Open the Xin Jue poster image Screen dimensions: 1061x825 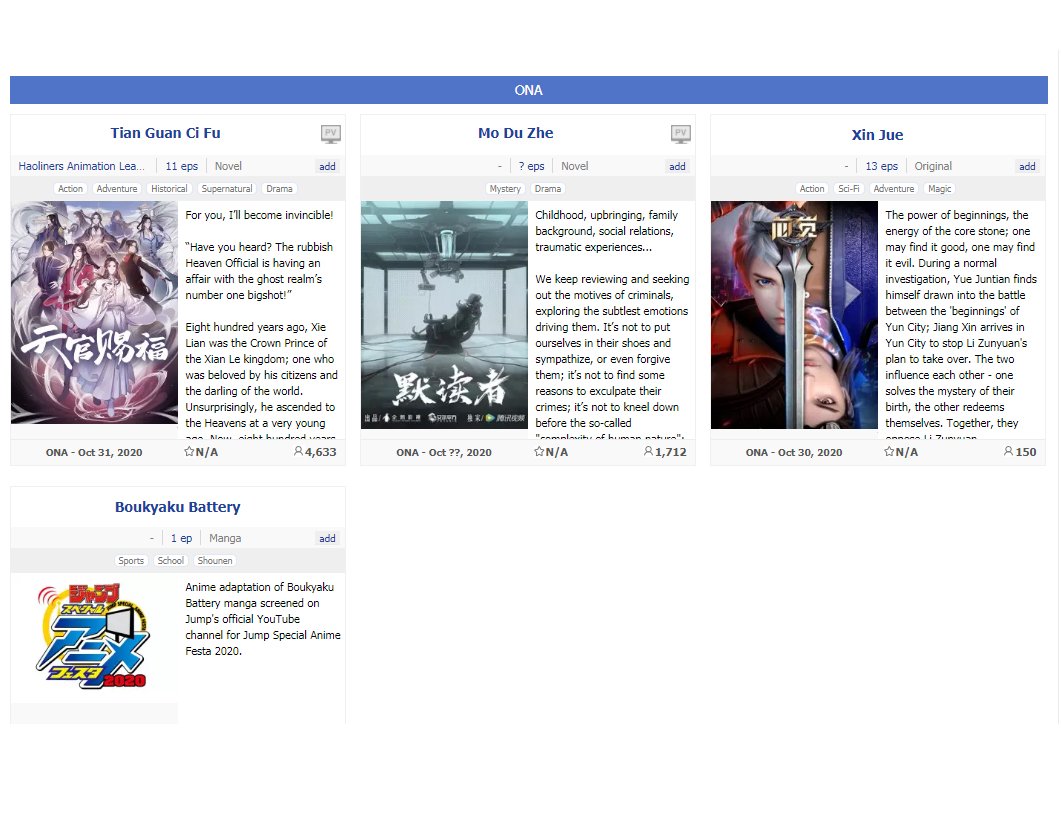[794, 315]
